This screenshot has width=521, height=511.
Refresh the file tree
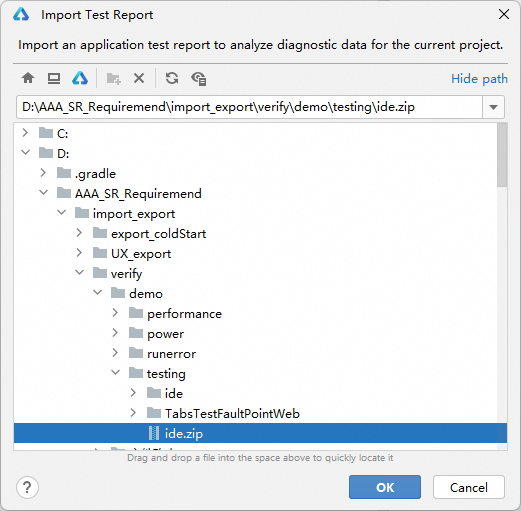coord(172,79)
